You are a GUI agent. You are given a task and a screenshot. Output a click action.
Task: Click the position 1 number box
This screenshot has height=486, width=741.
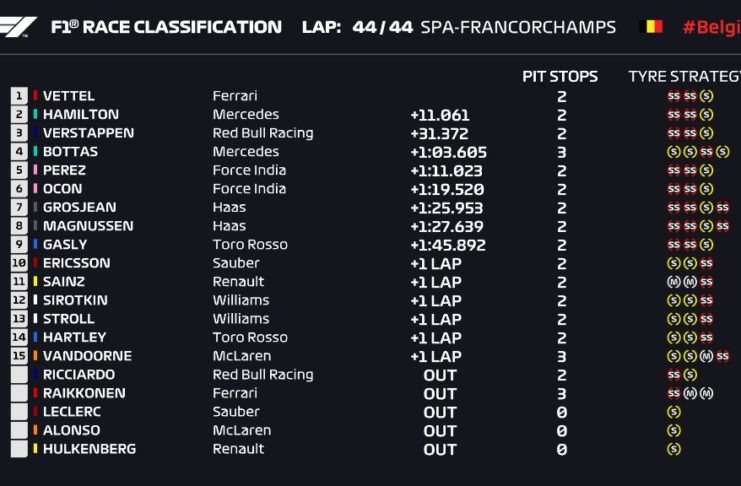(x=19, y=96)
